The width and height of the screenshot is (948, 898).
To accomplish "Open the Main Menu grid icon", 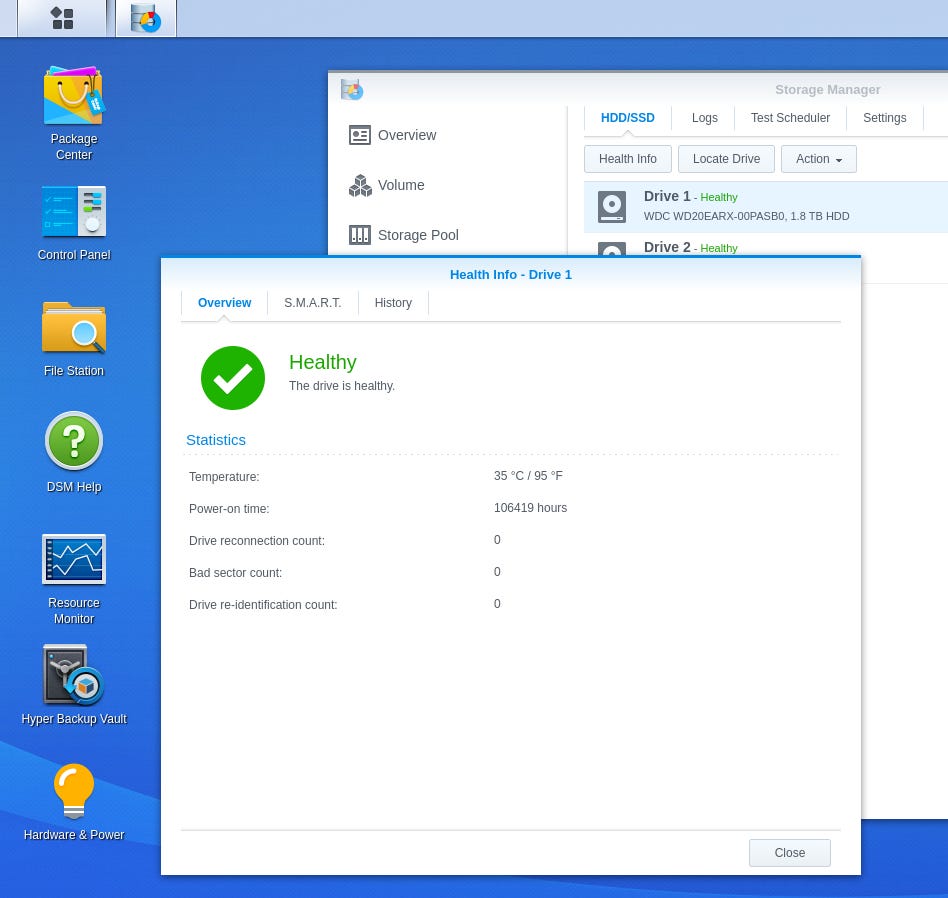I will pyautogui.click(x=62, y=18).
